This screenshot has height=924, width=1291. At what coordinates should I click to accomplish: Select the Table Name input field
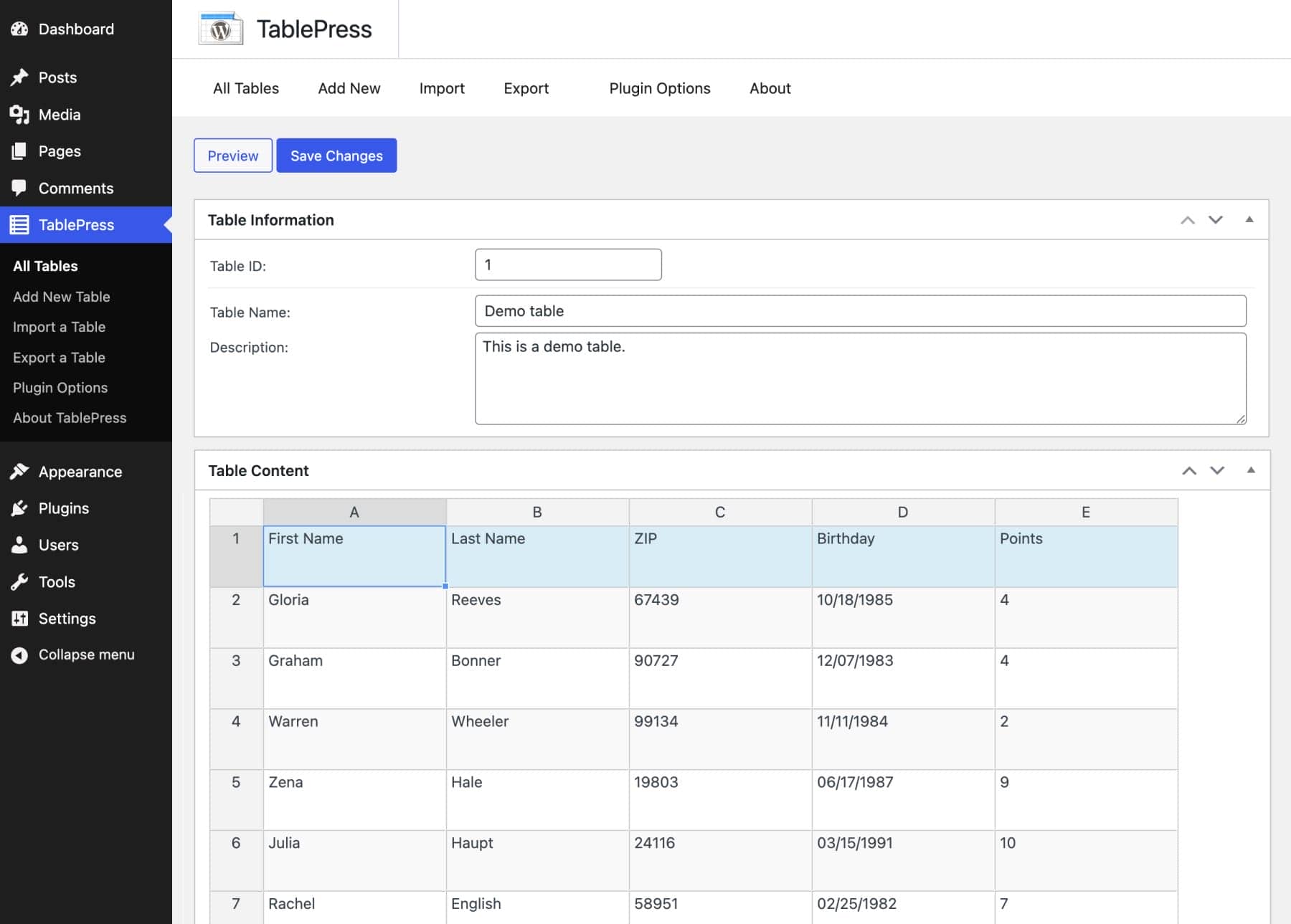(861, 311)
